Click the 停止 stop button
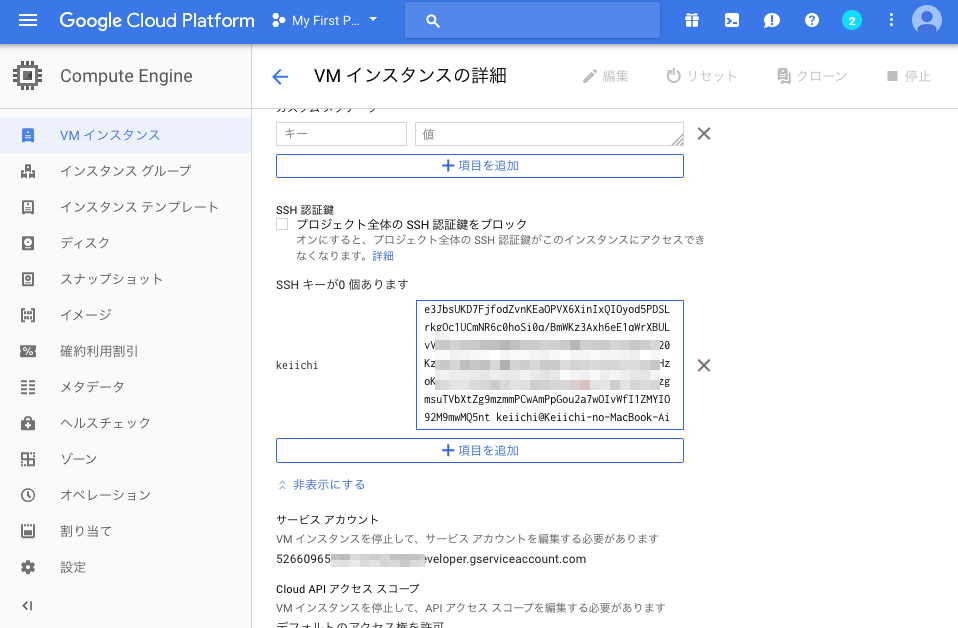The height and width of the screenshot is (628, 958). click(909, 76)
